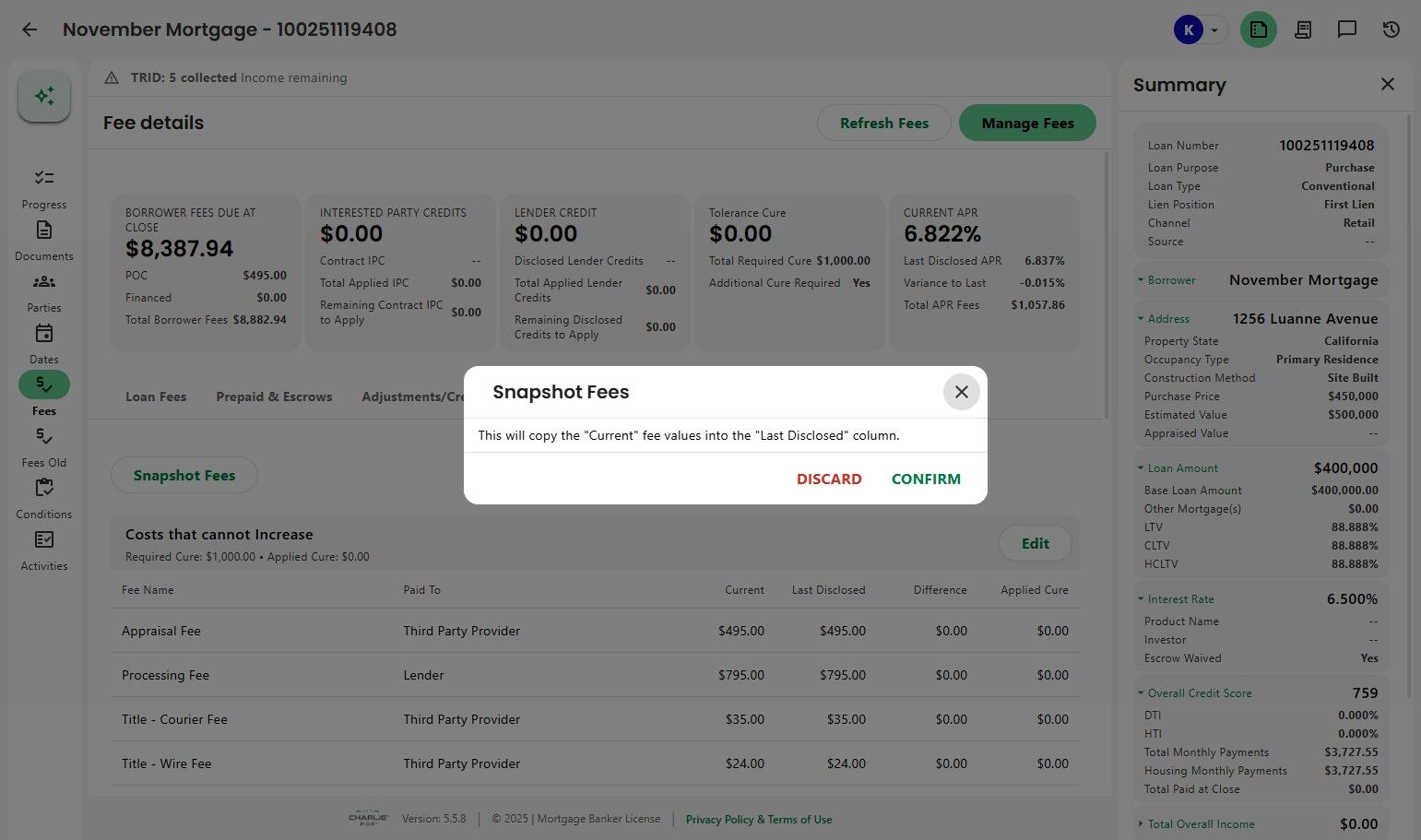The image size is (1421, 840).
Task: Open the Progress sidebar icon
Action: 44,179
